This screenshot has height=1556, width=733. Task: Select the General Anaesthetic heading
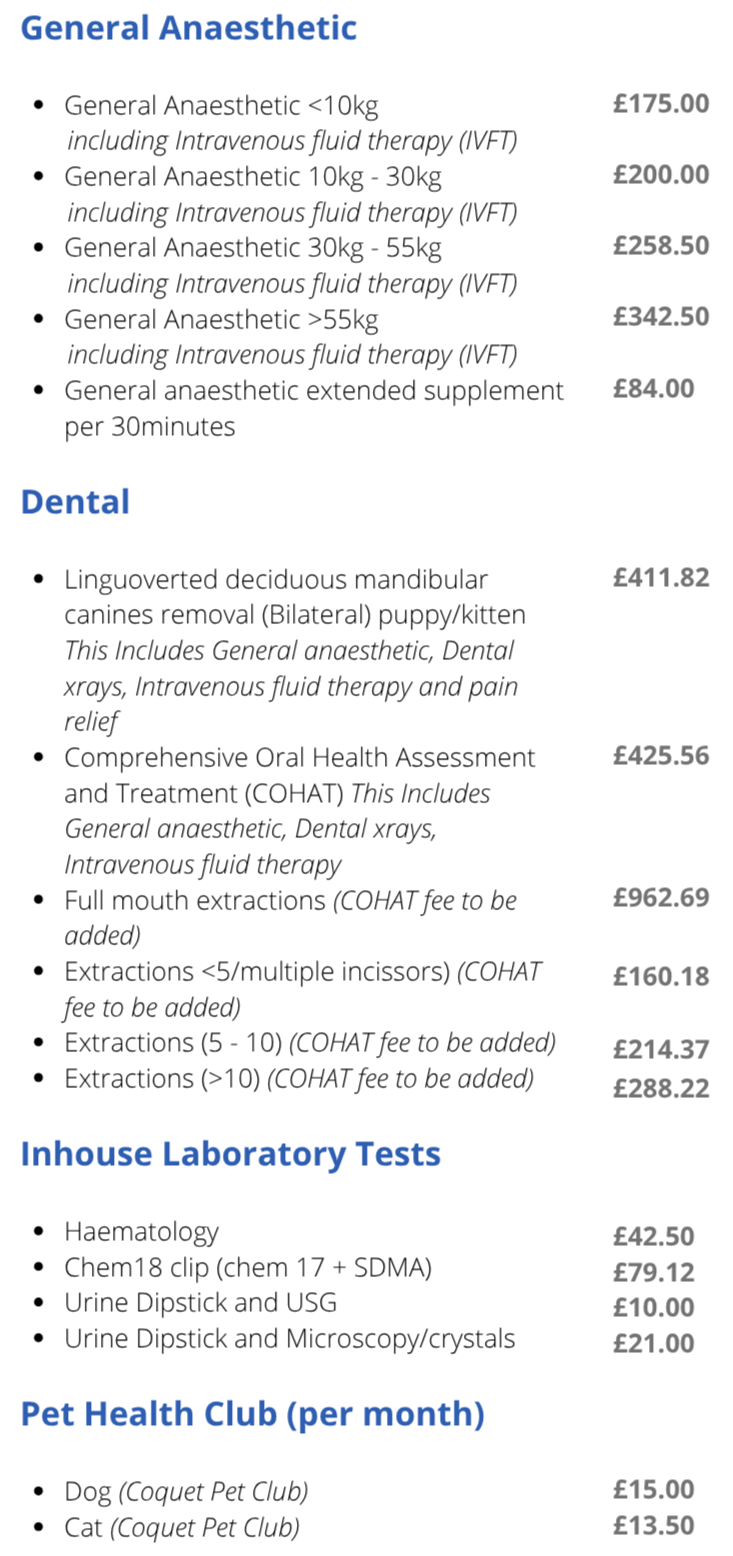point(188,28)
